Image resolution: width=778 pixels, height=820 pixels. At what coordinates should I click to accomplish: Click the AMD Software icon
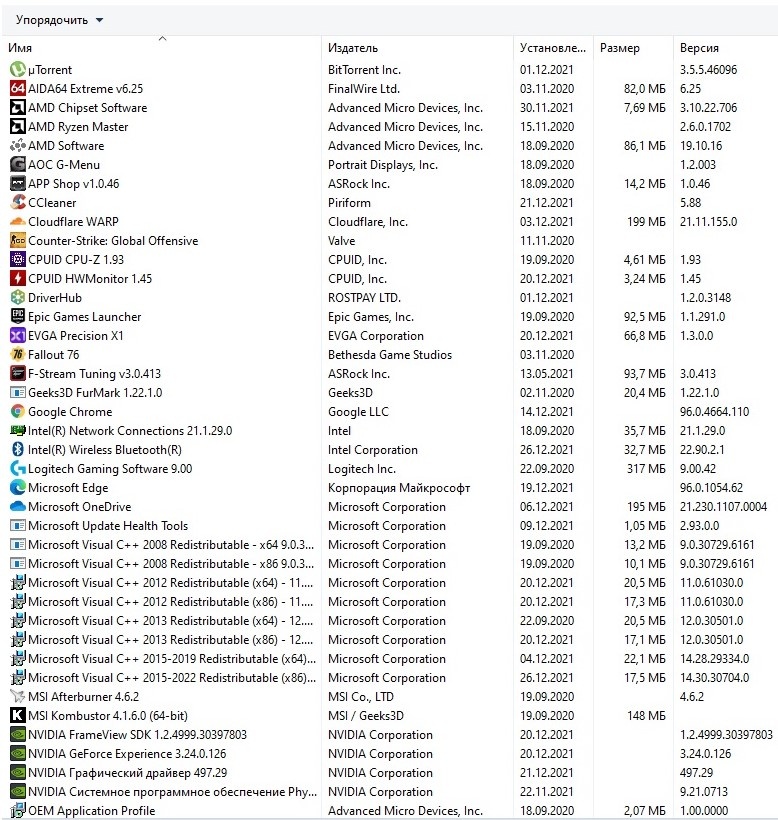[18, 145]
